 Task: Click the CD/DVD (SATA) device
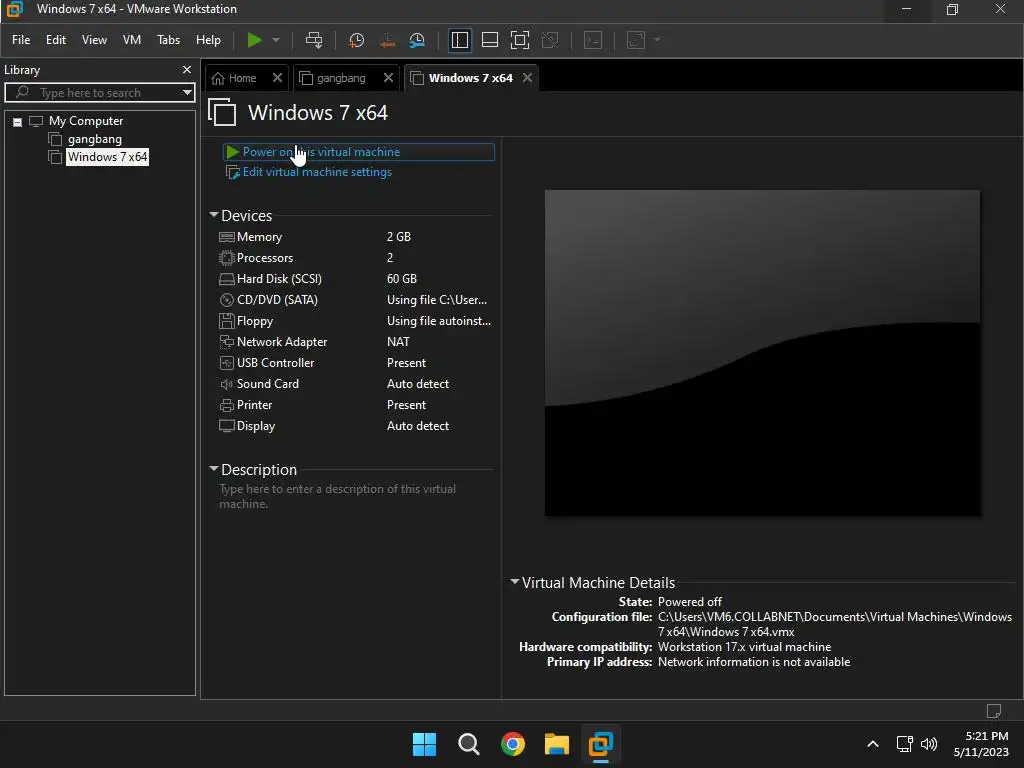355,300
